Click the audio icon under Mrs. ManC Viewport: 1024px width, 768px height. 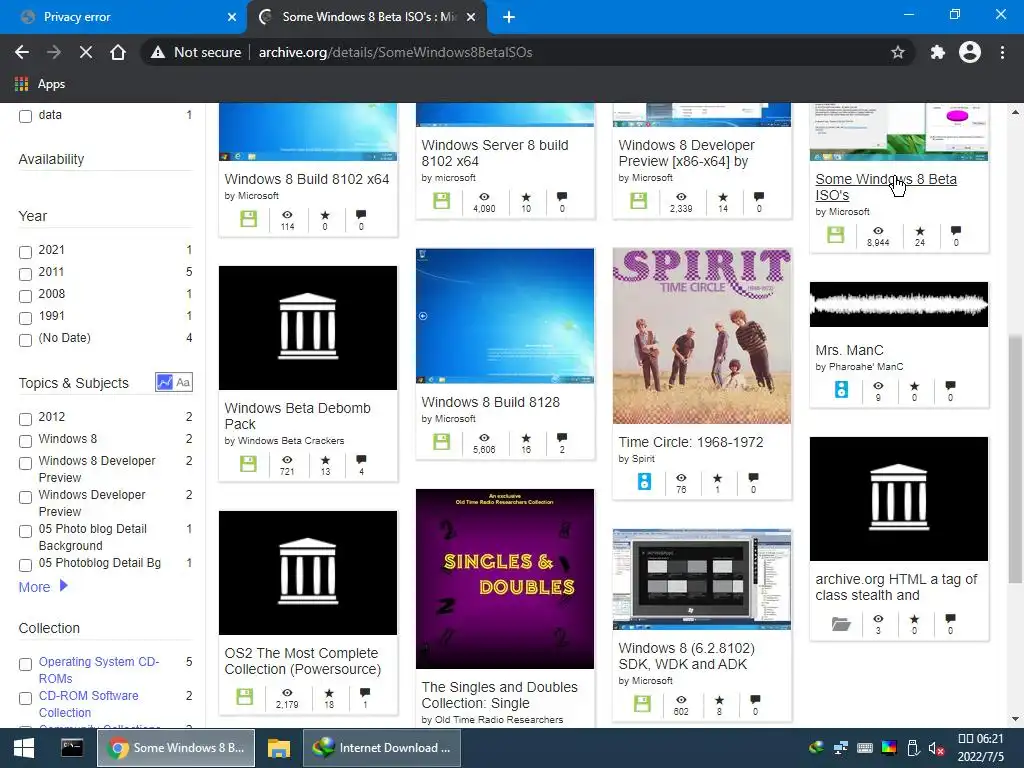point(841,389)
